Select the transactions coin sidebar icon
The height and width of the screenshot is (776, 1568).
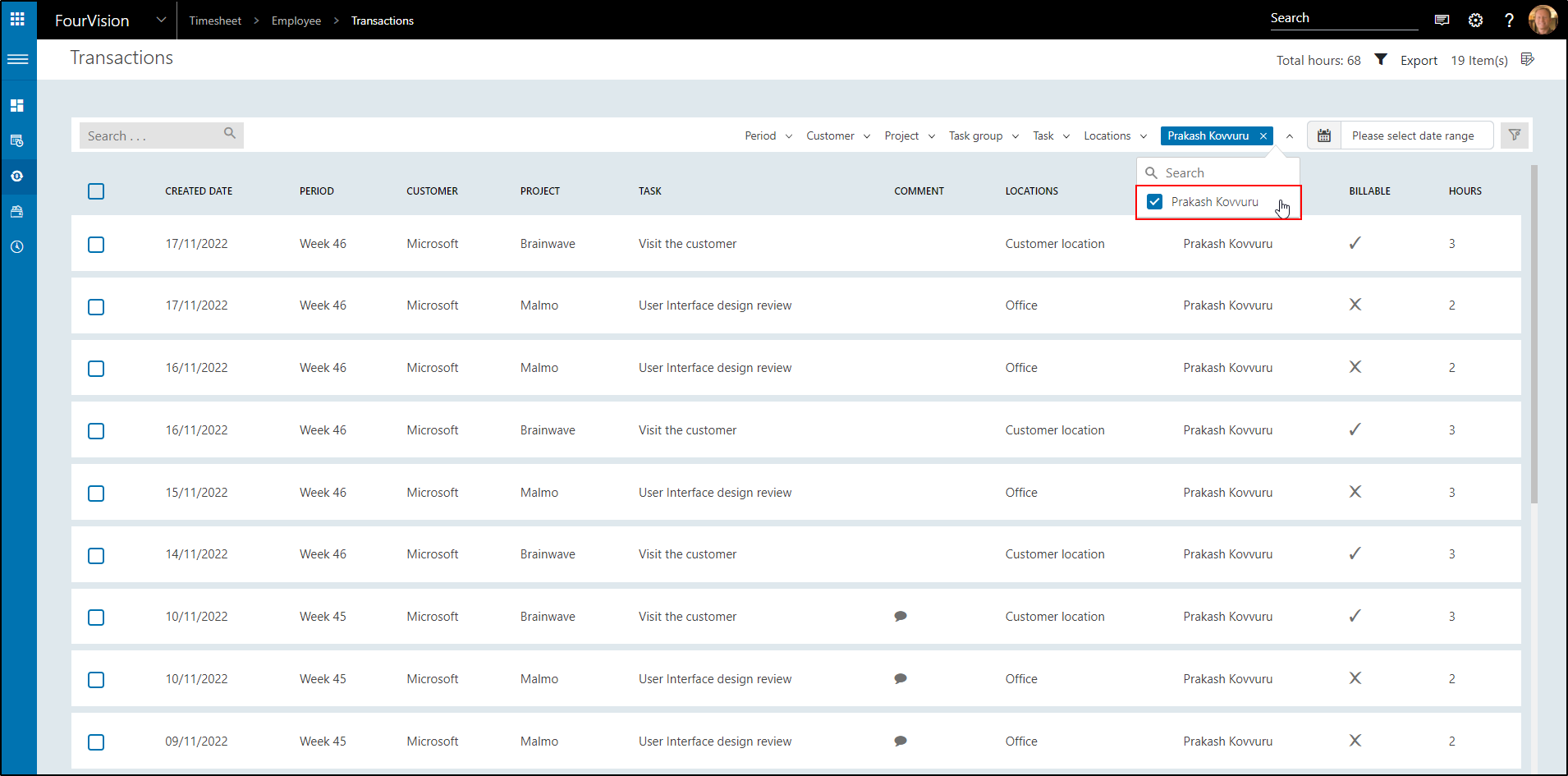coord(17,176)
